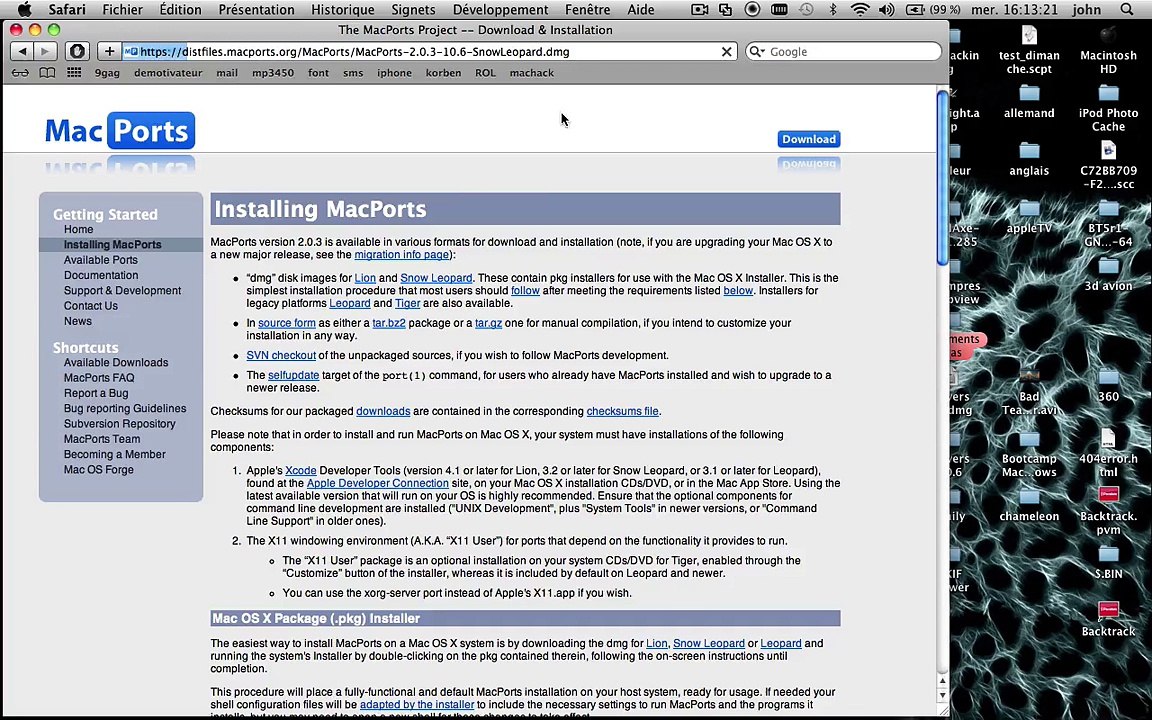Viewport: 1152px width, 720px height.
Task: Click Xcode link
Action: coord(300,470)
